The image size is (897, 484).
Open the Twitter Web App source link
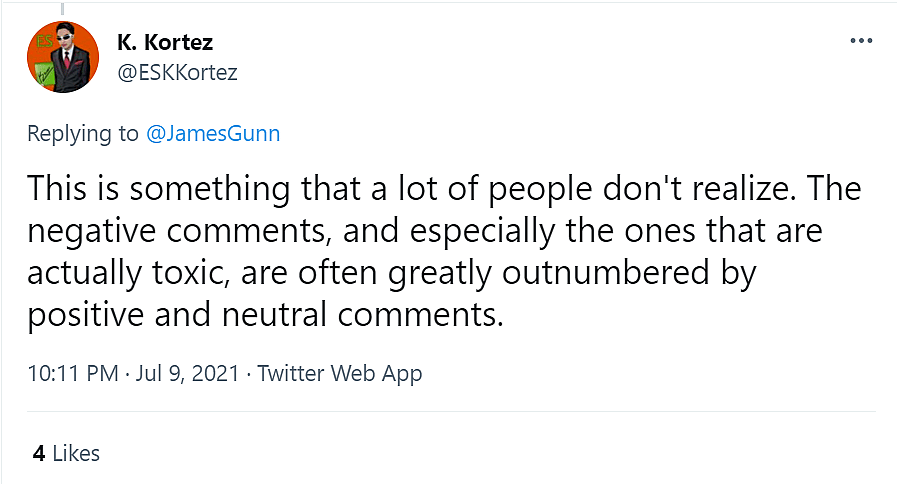point(340,374)
